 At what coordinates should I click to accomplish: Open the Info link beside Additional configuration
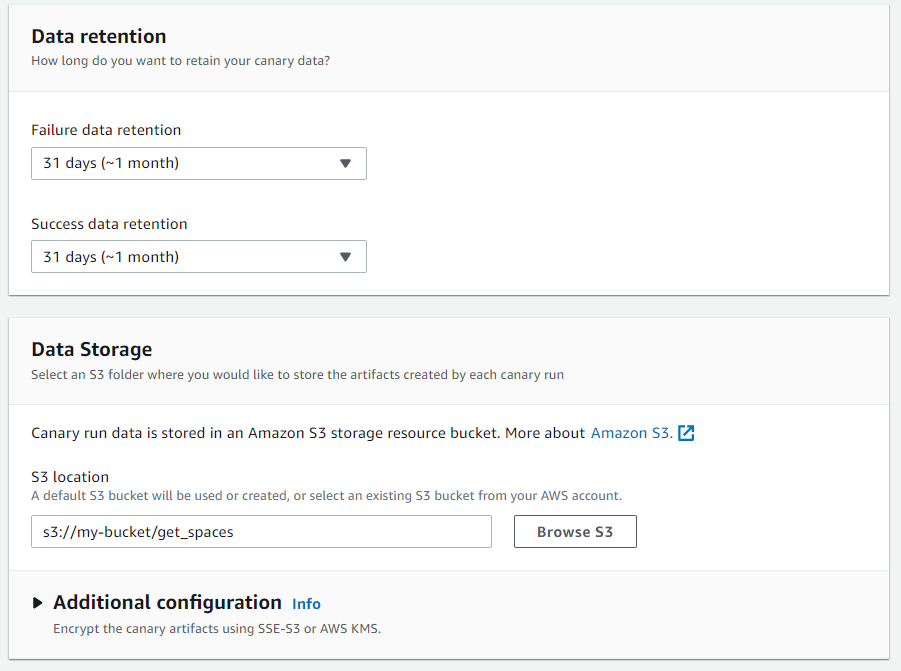coord(306,604)
